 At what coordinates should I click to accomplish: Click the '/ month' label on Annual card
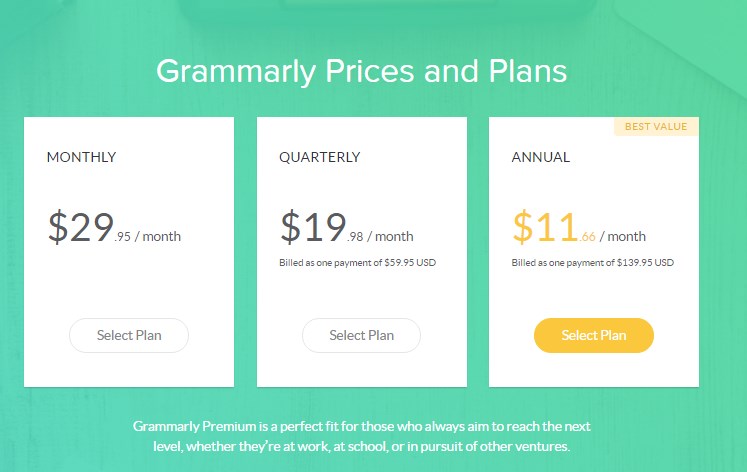pos(623,236)
